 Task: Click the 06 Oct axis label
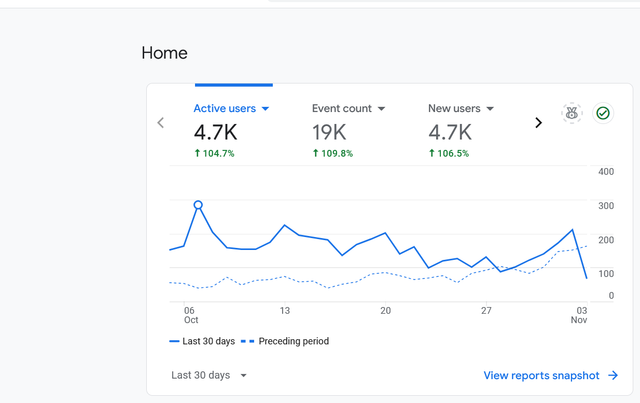point(191,315)
